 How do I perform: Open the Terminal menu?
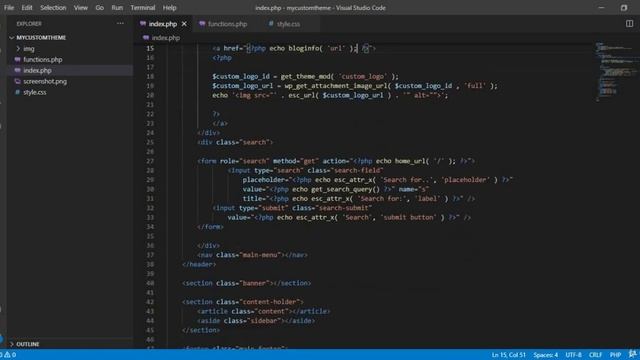point(143,8)
